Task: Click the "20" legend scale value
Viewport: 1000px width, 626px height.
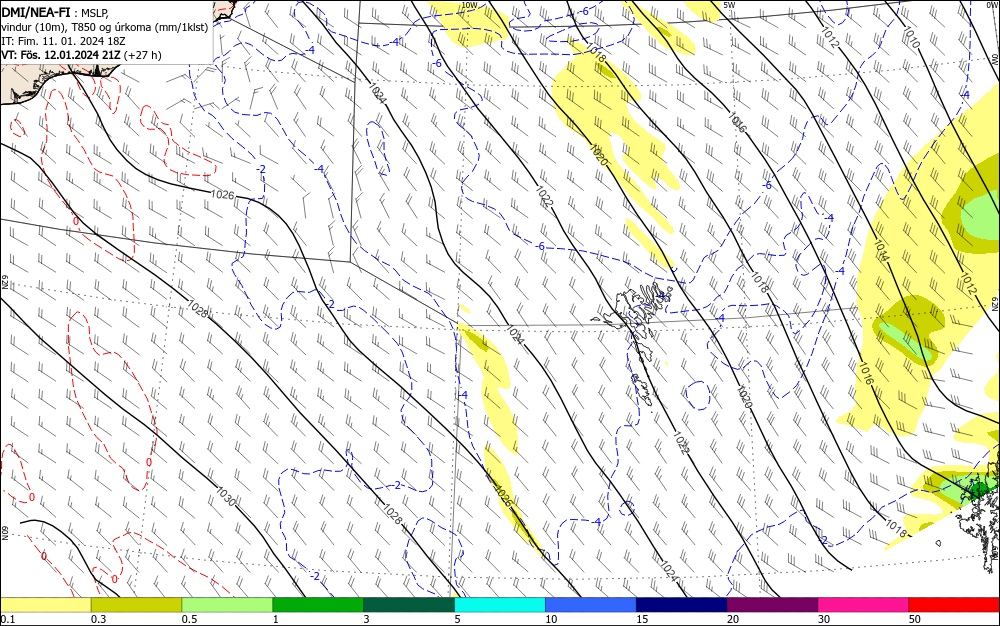Action: [x=733, y=619]
